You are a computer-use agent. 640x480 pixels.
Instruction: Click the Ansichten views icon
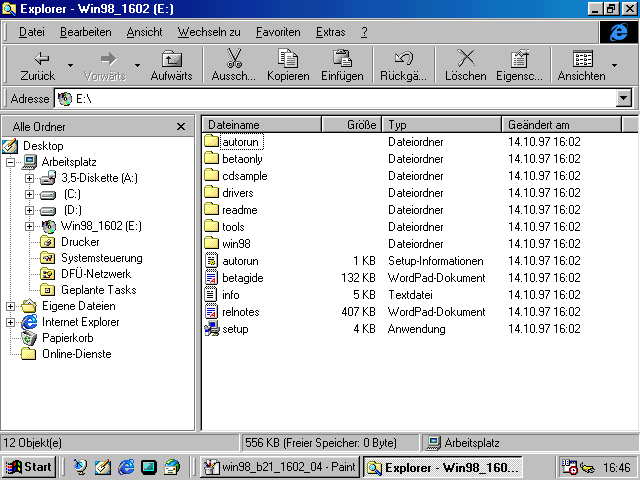point(582,65)
